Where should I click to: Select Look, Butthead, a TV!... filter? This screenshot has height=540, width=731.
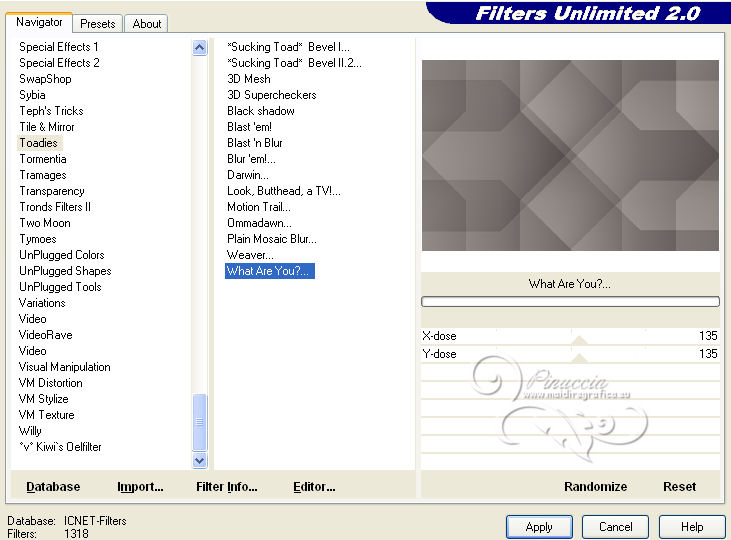pos(283,191)
